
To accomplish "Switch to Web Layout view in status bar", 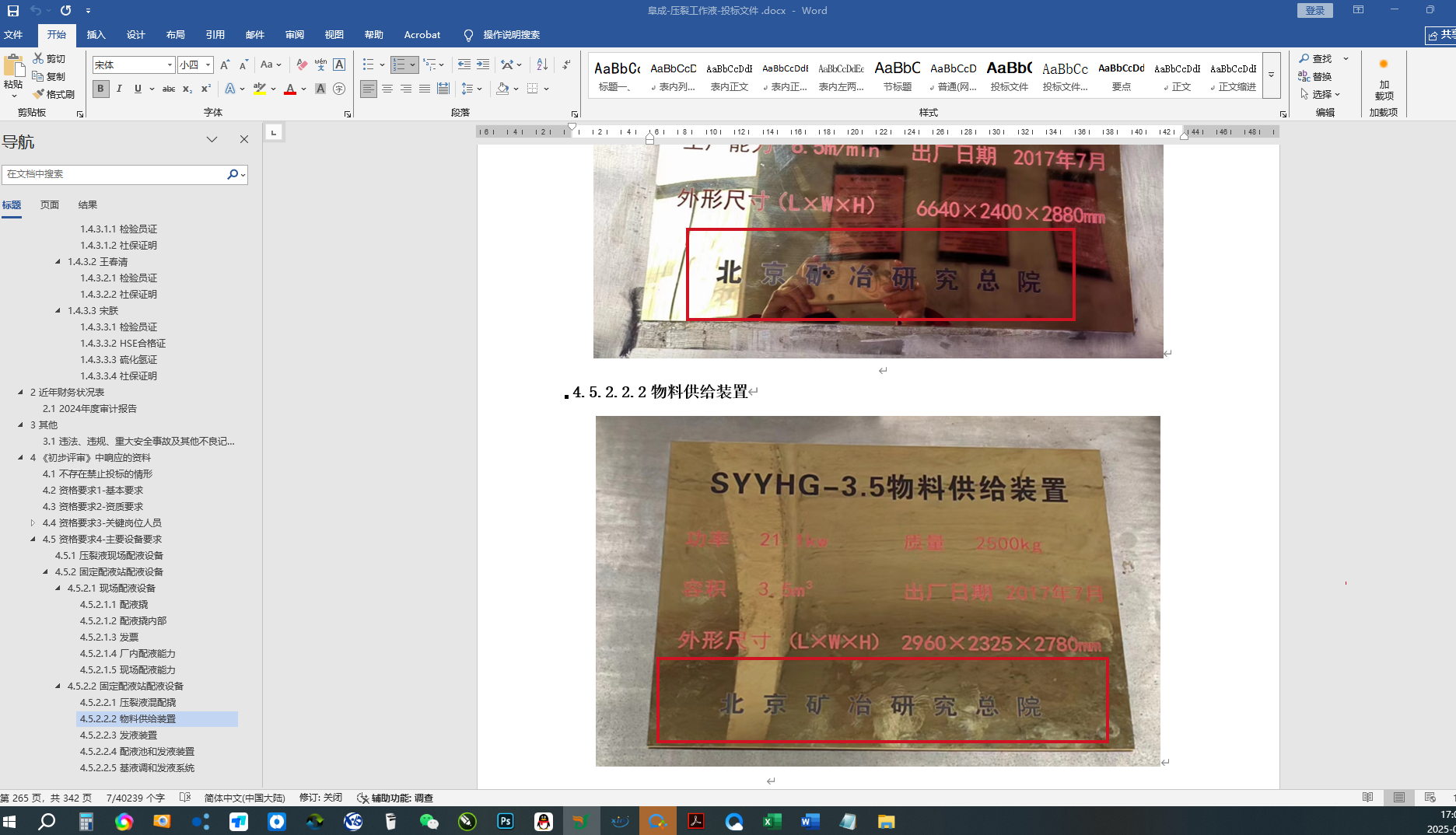I will [1430, 798].
